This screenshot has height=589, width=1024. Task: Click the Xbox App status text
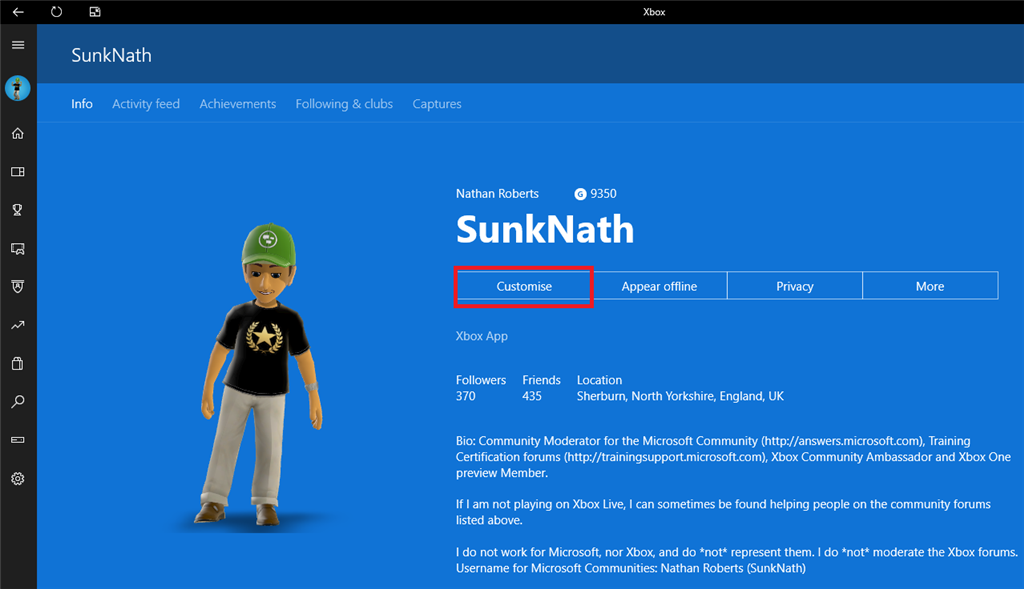(x=481, y=336)
